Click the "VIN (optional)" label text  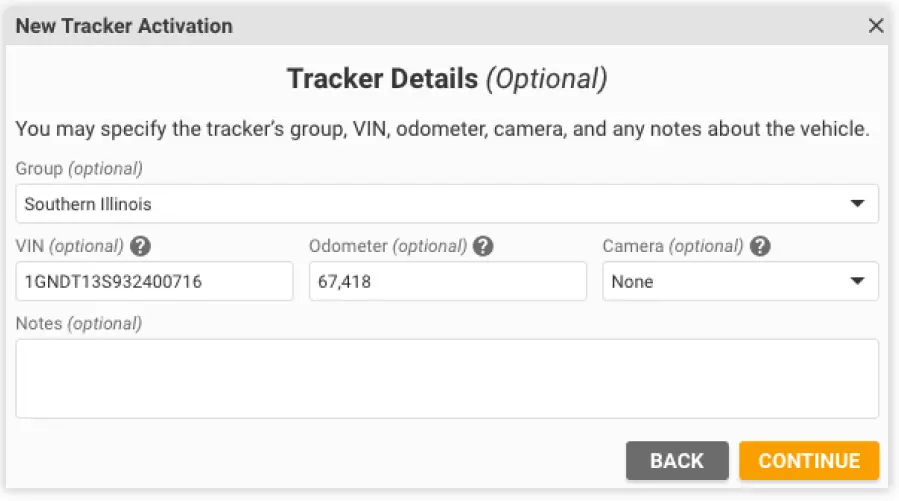tap(69, 246)
